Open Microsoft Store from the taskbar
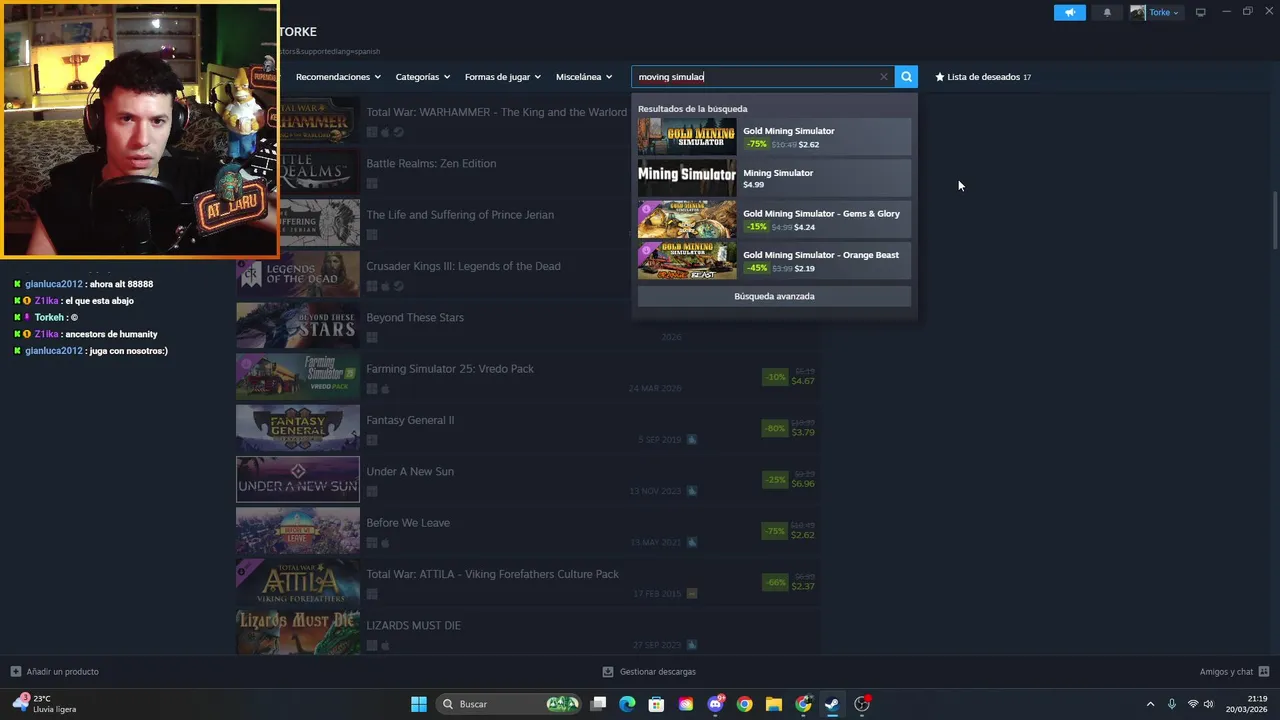This screenshot has width=1280, height=720. pos(657,704)
